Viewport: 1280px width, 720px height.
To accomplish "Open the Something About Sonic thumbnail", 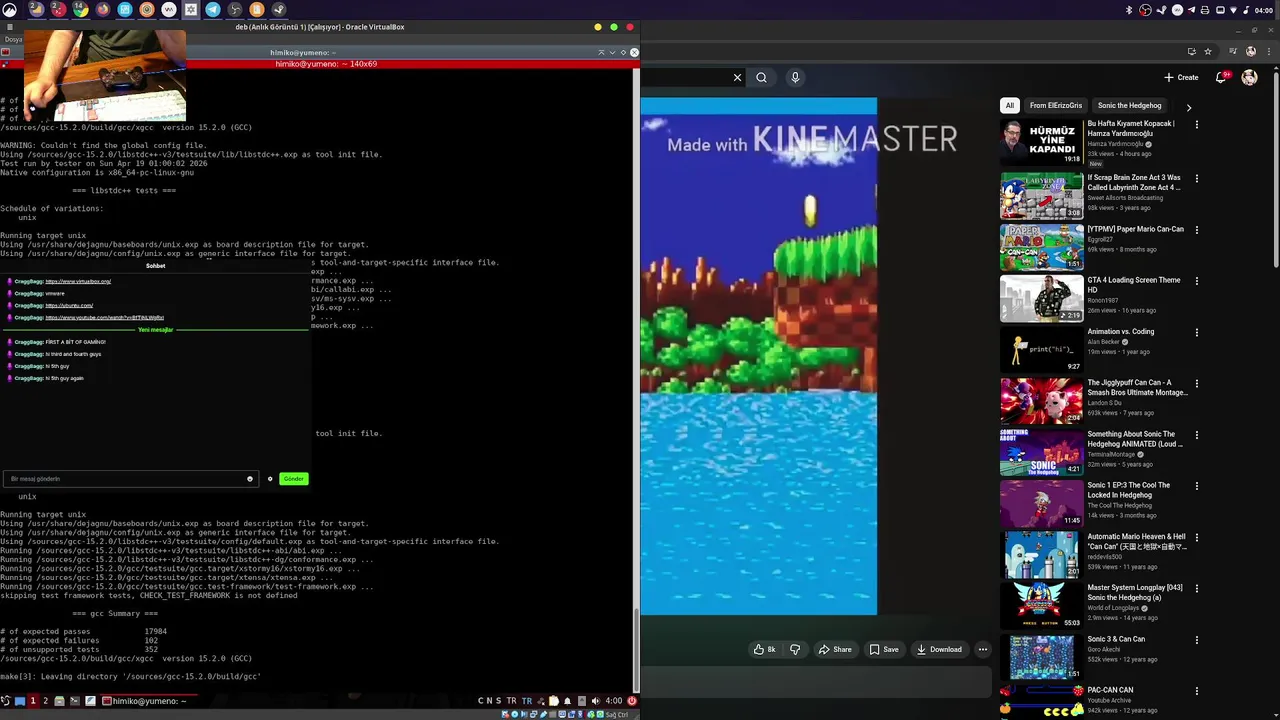I will (x=1041, y=452).
